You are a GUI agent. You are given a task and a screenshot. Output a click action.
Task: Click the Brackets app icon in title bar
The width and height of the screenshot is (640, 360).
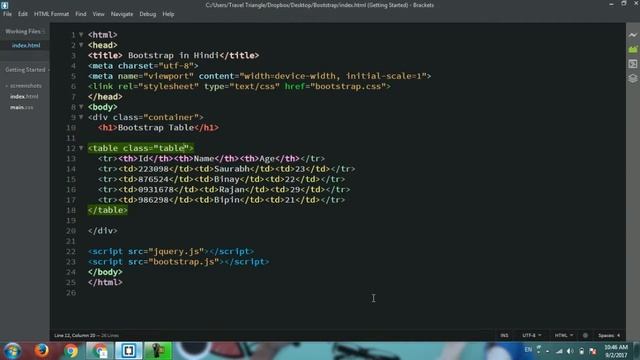point(4,5)
